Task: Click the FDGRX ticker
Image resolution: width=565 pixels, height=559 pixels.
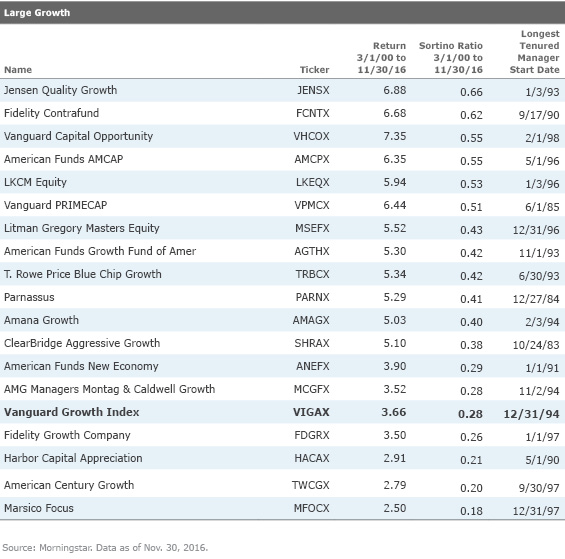Action: click(x=312, y=435)
